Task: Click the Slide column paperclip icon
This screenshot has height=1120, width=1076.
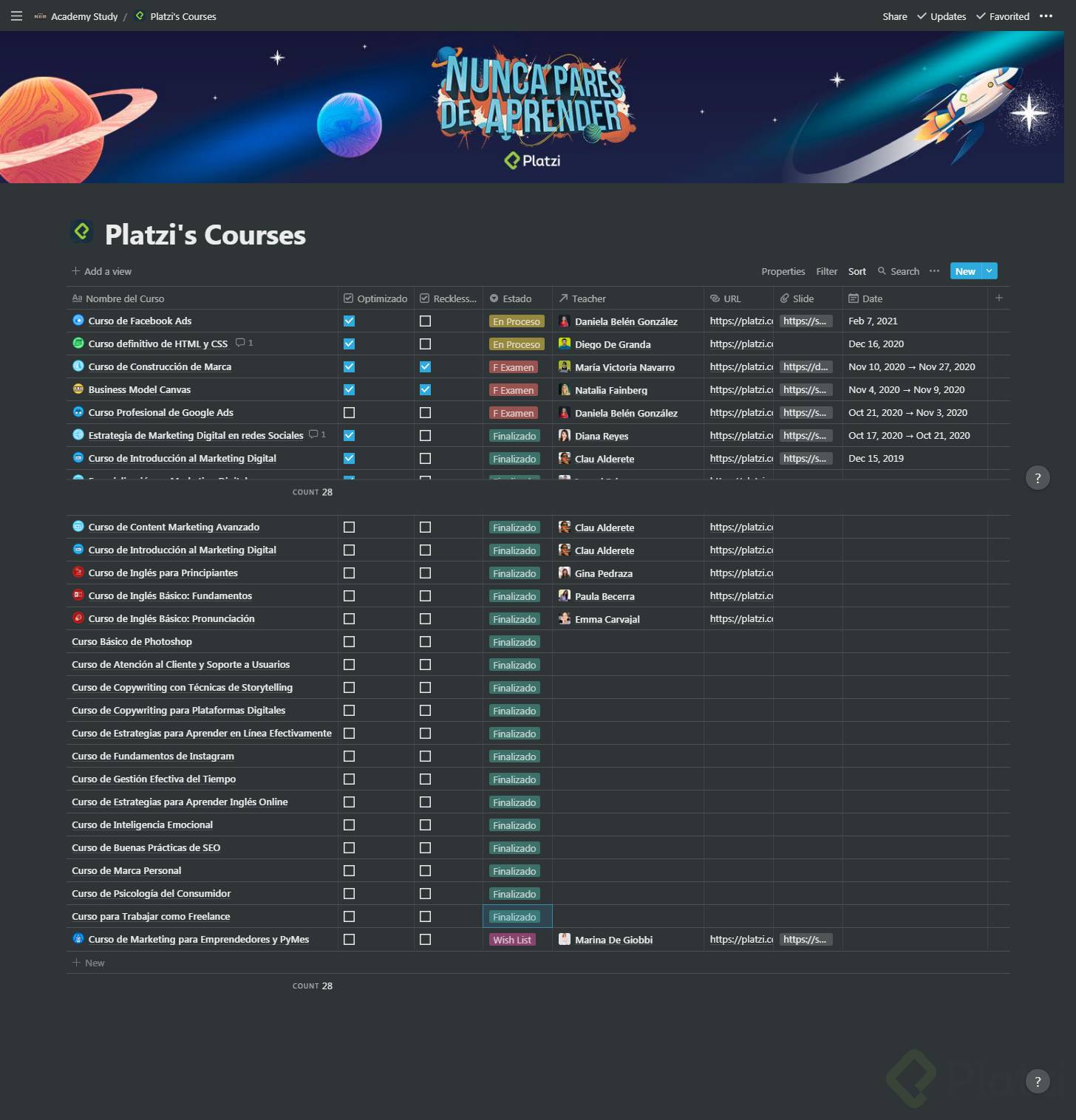Action: click(x=786, y=298)
